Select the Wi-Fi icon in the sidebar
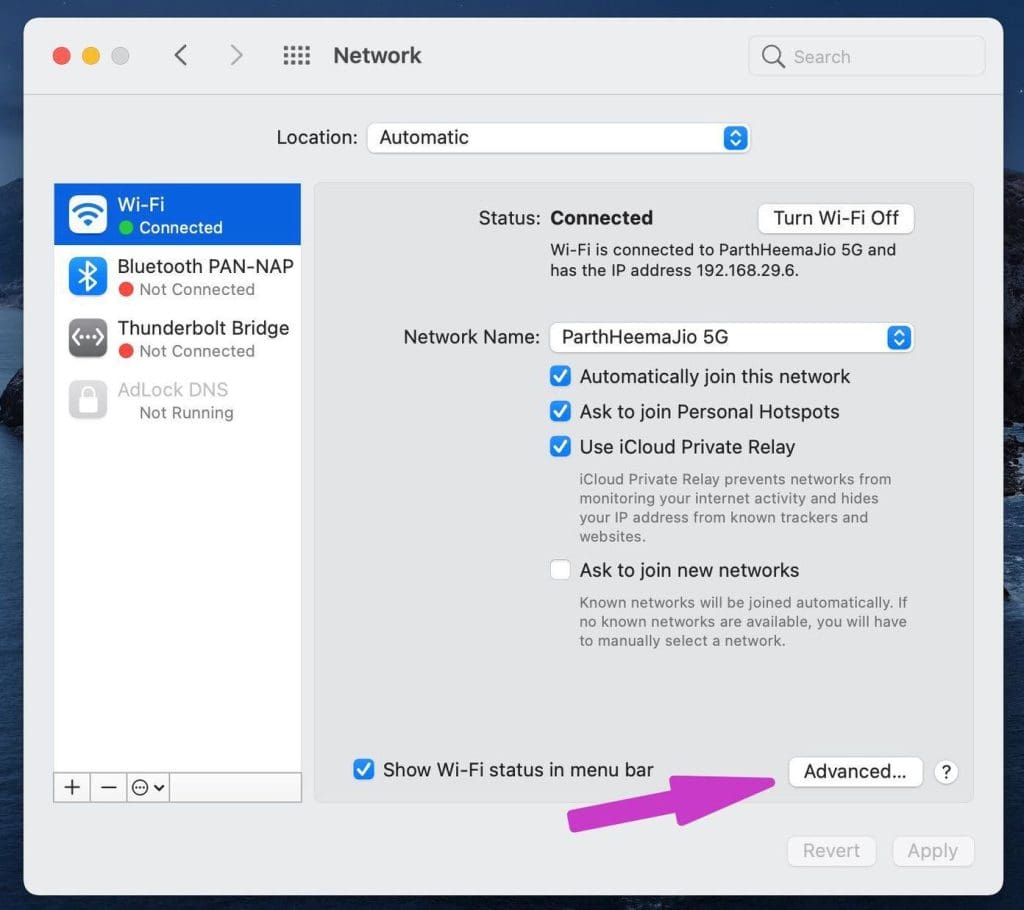This screenshot has height=910, width=1024. coord(88,213)
